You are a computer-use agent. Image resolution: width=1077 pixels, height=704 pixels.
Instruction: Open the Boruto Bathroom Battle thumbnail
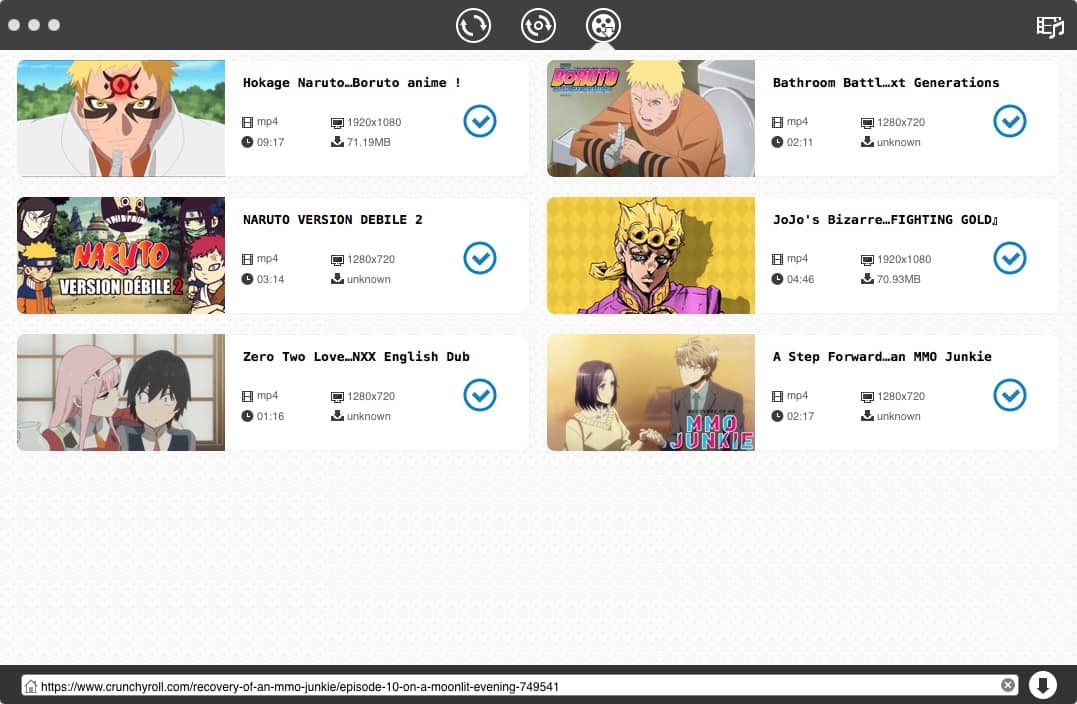pyautogui.click(x=650, y=118)
